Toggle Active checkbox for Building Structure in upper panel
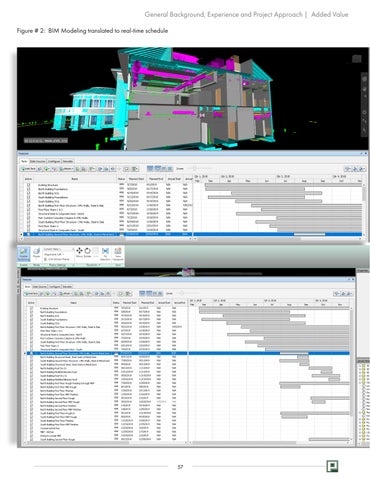 pos(28,185)
